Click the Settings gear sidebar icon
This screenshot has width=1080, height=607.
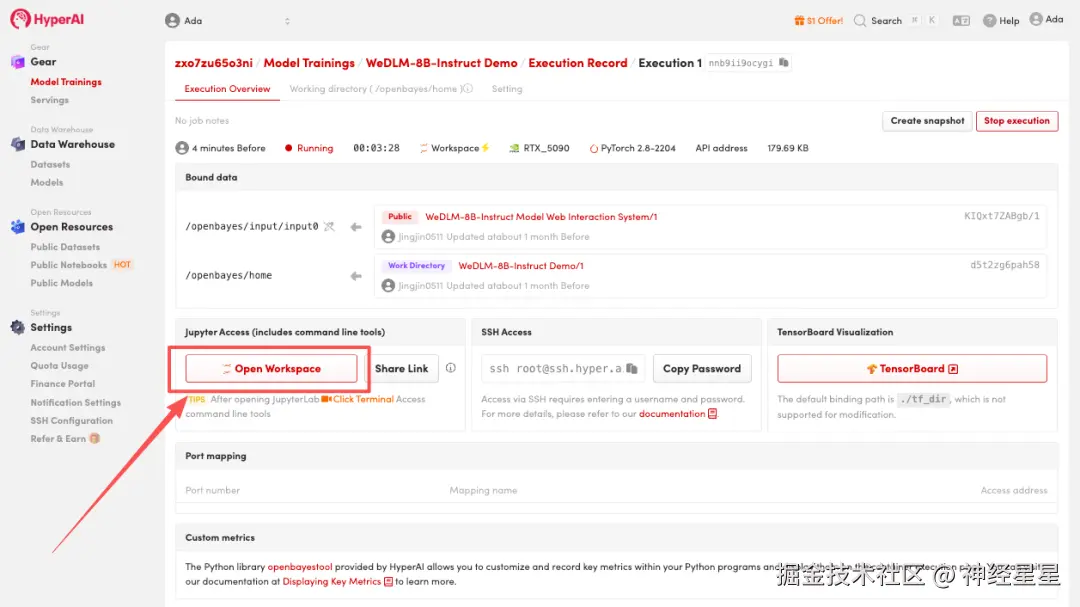pyautogui.click(x=18, y=327)
